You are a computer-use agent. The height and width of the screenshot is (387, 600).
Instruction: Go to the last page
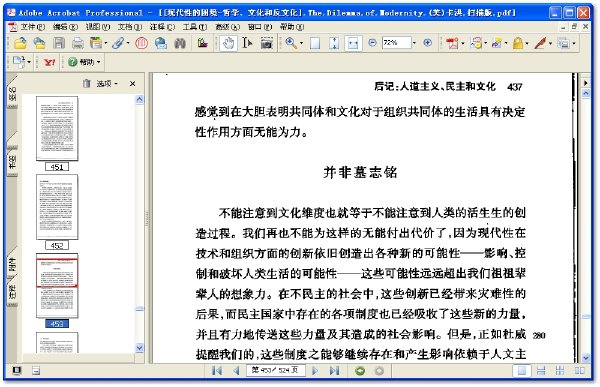click(334, 371)
